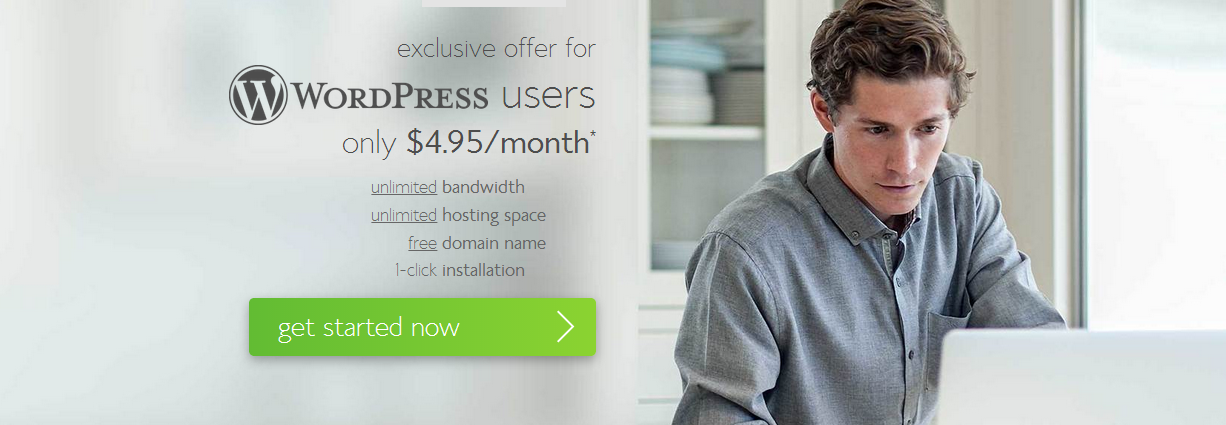Click the 1-click installation text
1226x425 pixels.
point(459,270)
